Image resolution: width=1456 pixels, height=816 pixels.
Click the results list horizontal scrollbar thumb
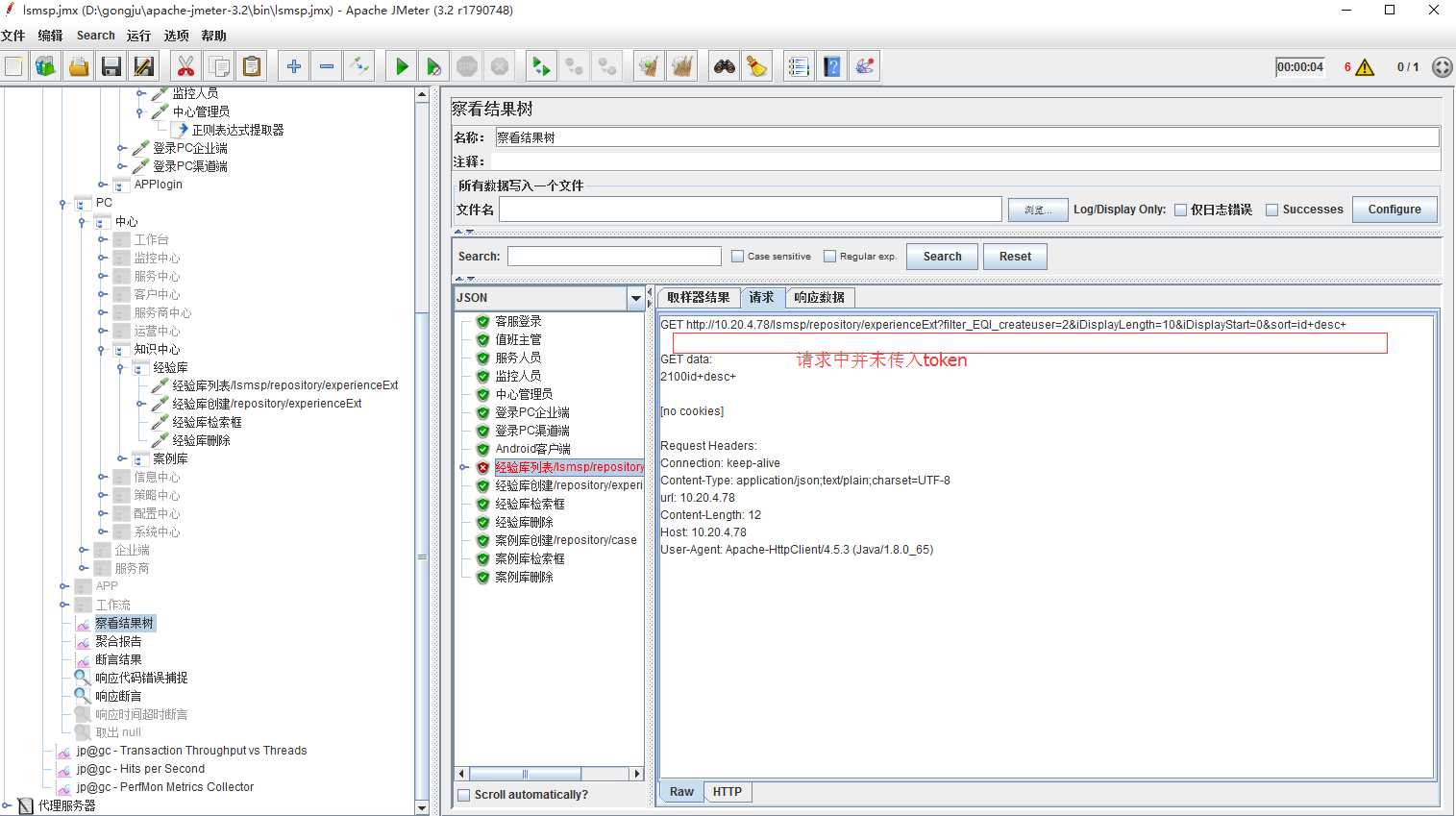(525, 774)
